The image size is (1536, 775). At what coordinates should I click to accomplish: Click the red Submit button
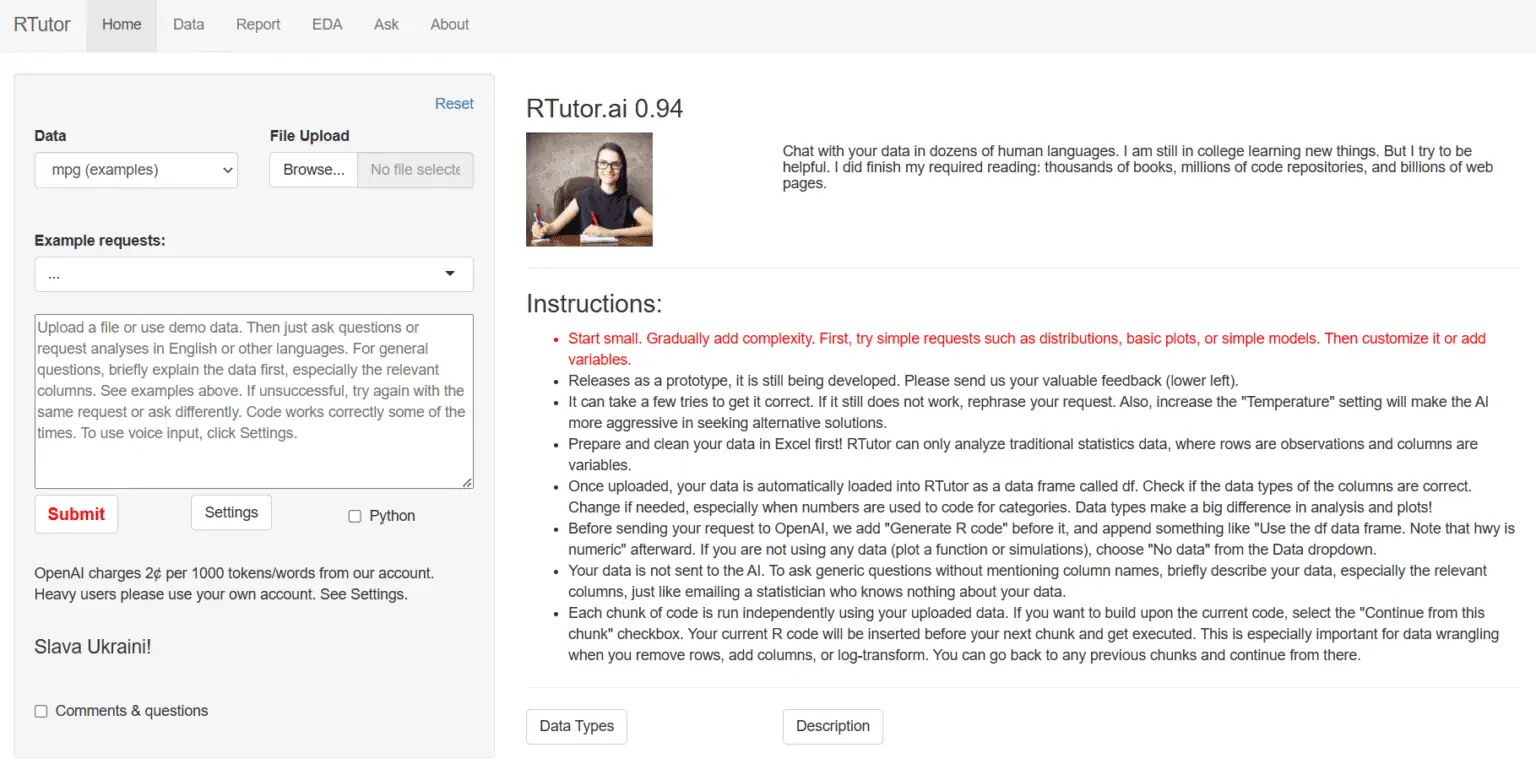coord(76,514)
